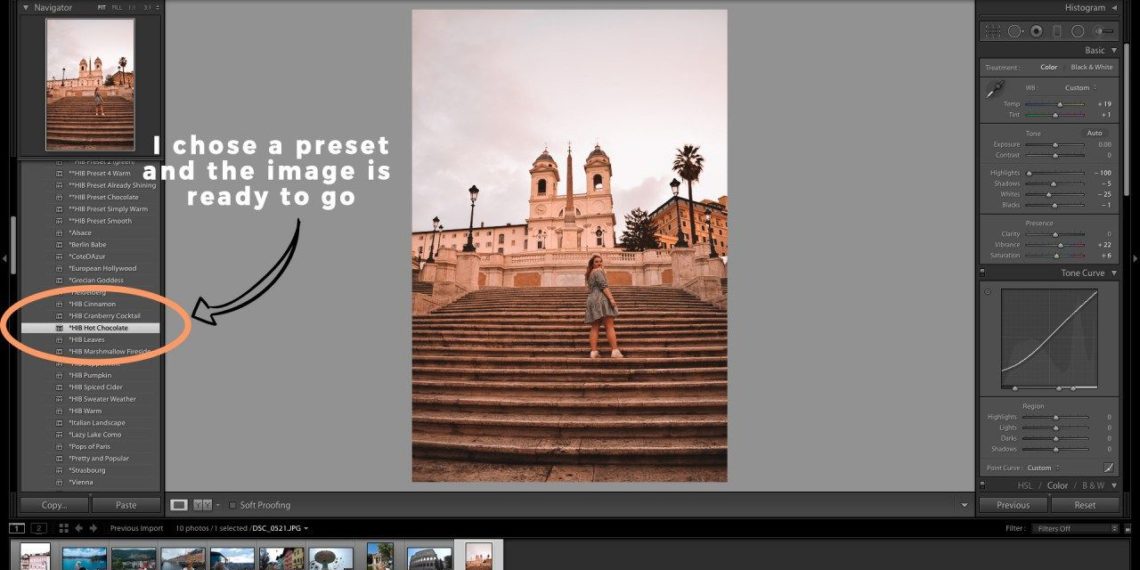
Task: Switch to the HSL tab
Action: tap(1024, 485)
